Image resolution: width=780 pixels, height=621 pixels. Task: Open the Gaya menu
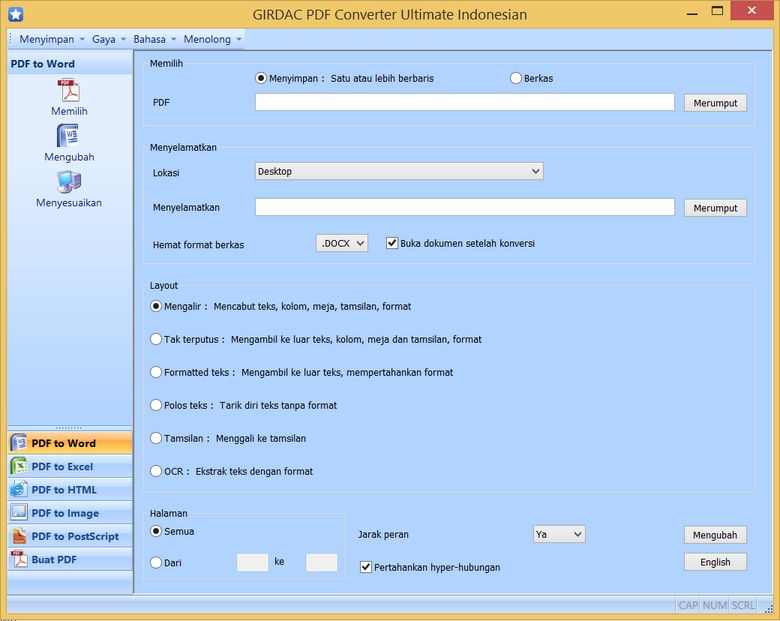click(108, 39)
